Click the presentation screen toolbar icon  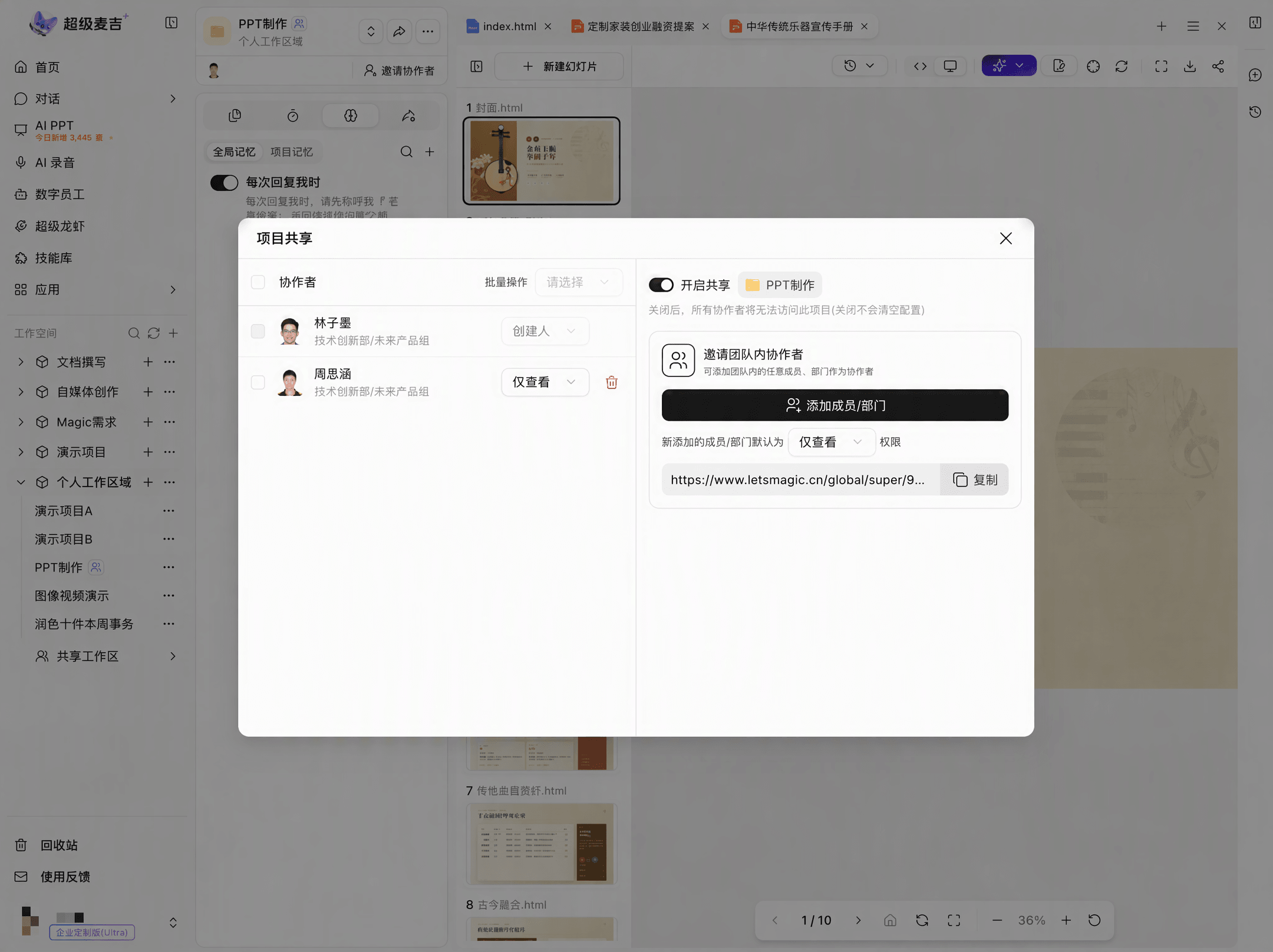click(x=950, y=66)
